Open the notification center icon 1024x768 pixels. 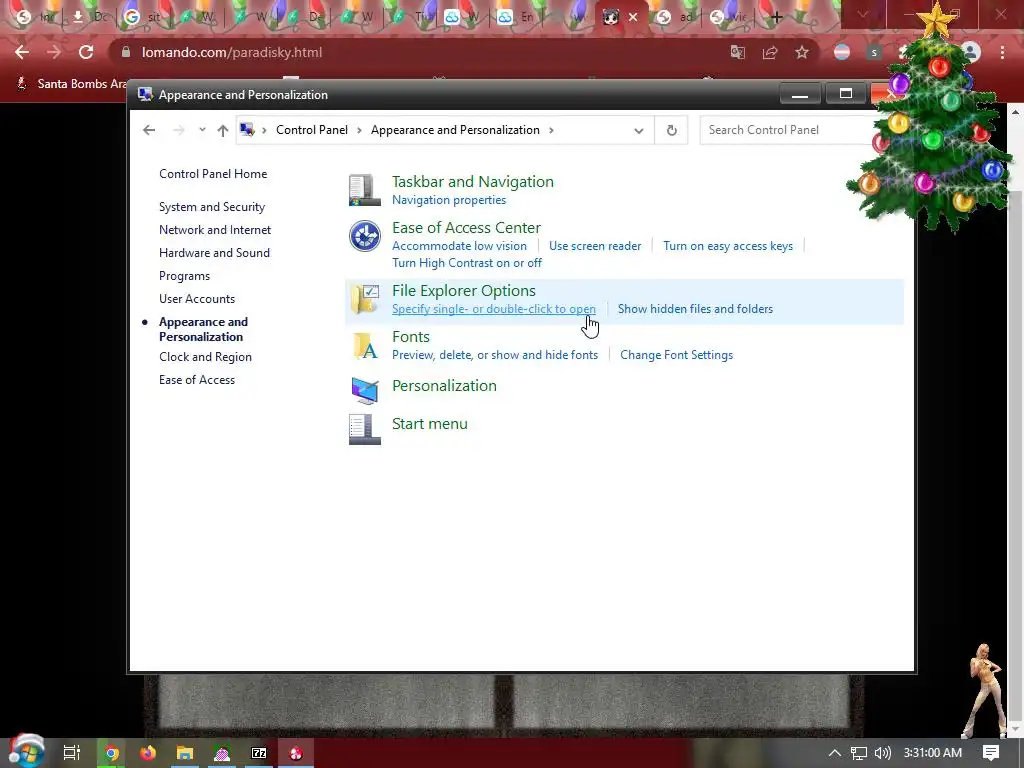click(x=991, y=753)
